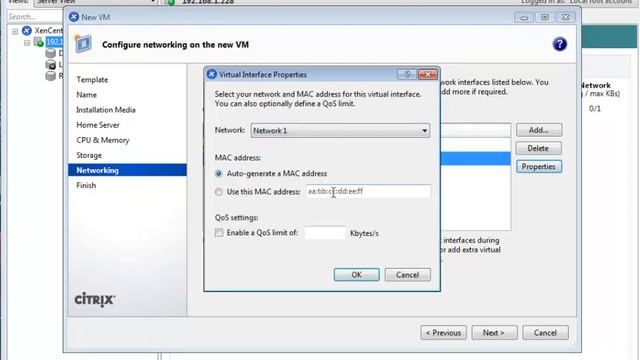Go to the Storage wizard step

tap(89, 155)
